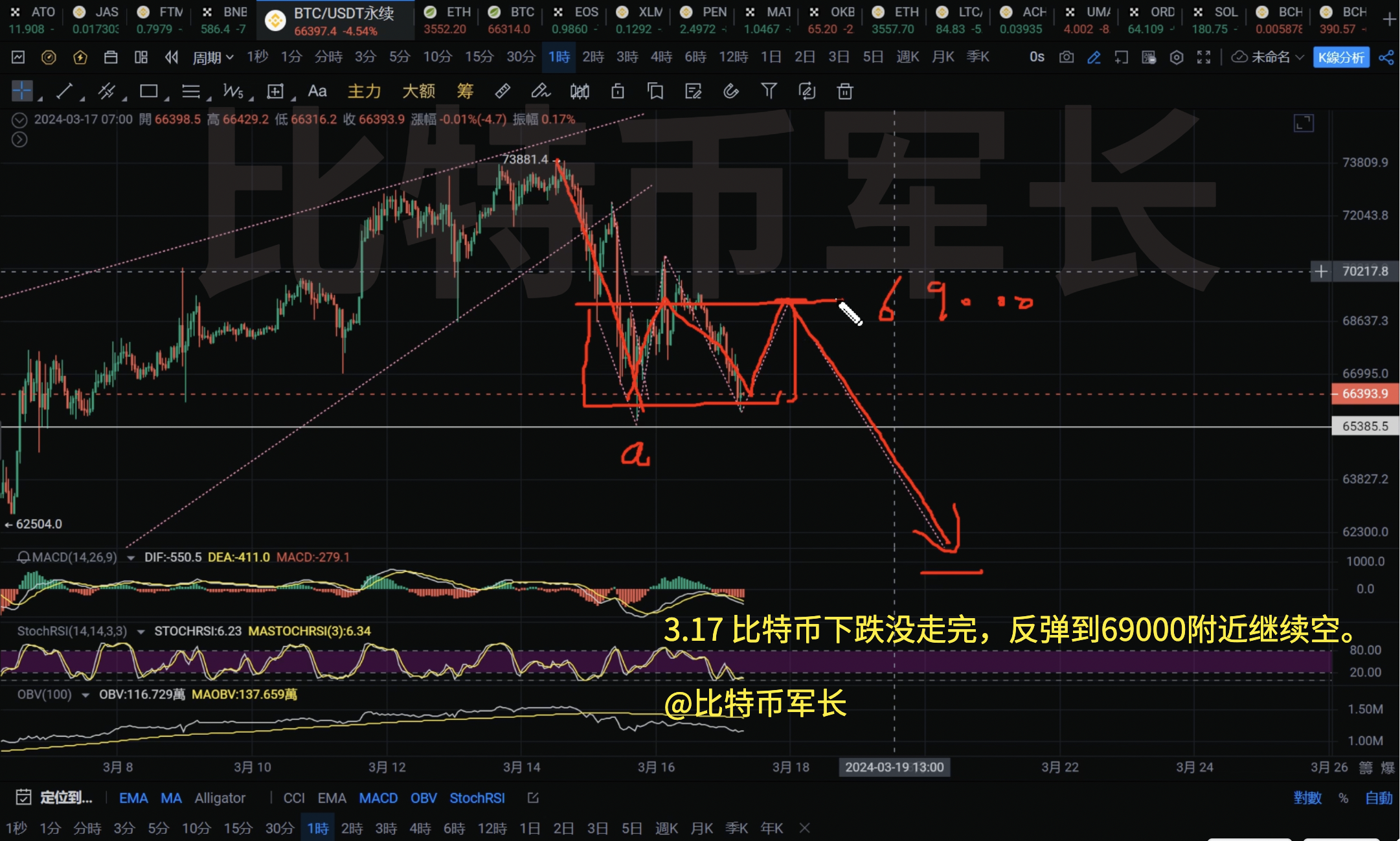Expand the rectangle tool submenu arrow
Image resolution: width=1400 pixels, height=841 pixels.
point(166,99)
